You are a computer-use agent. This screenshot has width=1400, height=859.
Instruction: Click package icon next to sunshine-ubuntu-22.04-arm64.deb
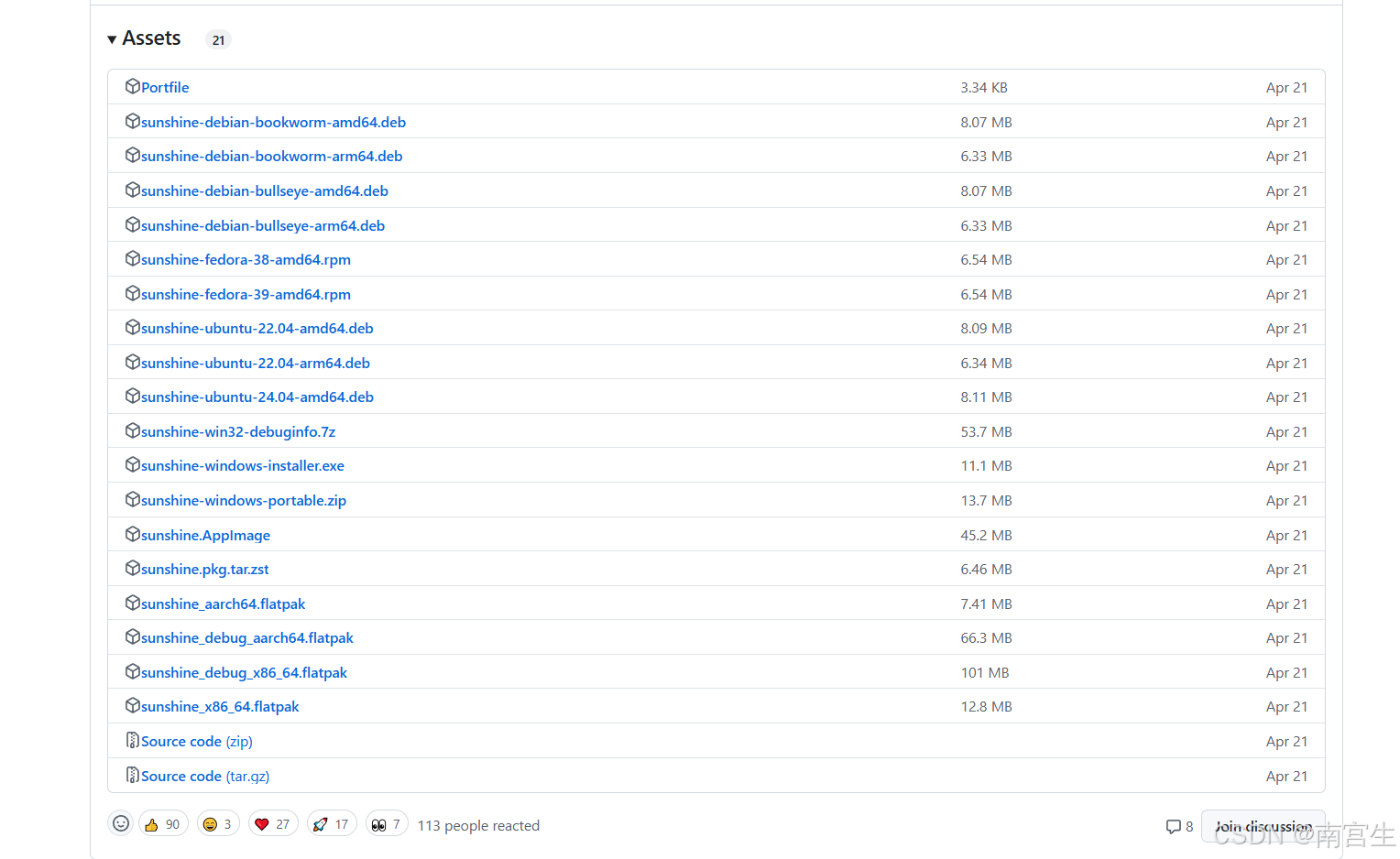133,362
